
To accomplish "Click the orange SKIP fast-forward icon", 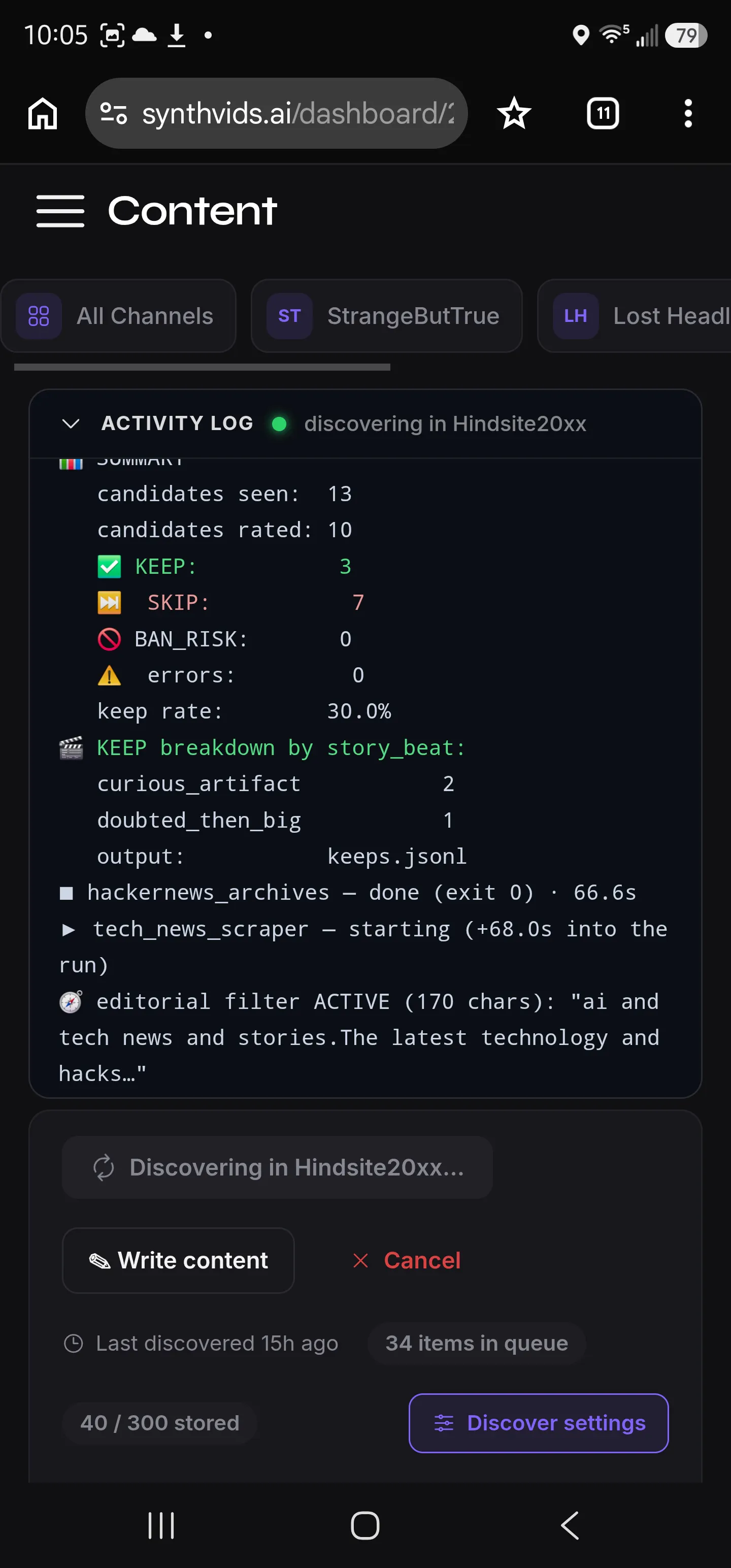I will click(x=109, y=603).
